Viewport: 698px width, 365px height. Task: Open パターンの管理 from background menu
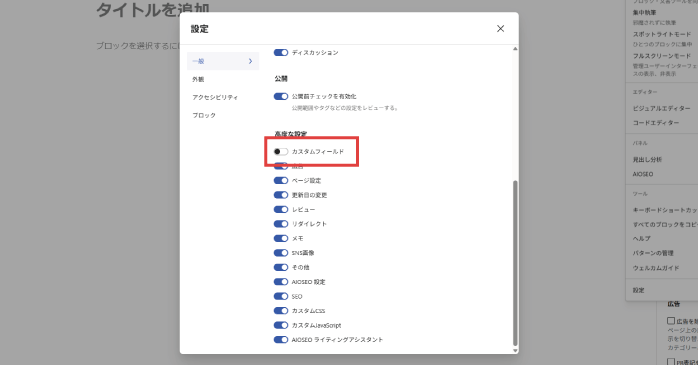tap(653, 253)
